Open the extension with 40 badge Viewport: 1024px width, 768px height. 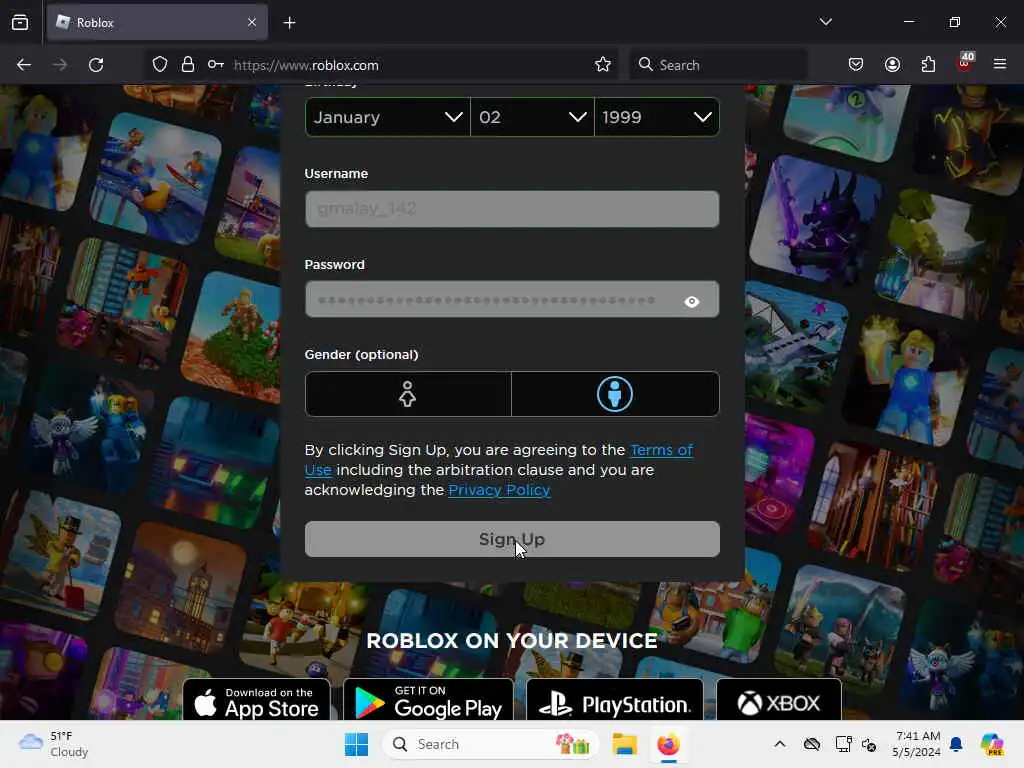point(965,63)
